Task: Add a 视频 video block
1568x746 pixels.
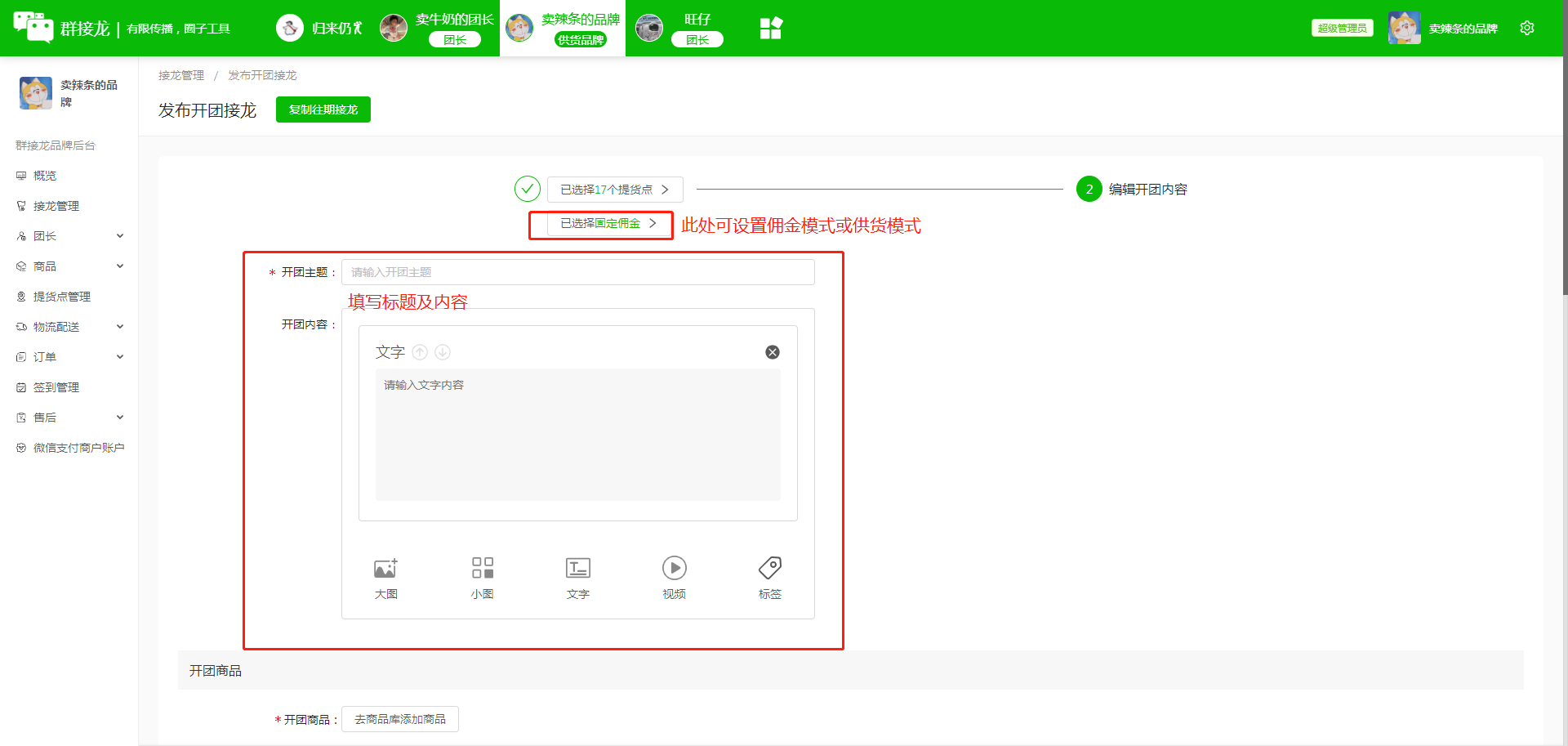Action: click(675, 578)
